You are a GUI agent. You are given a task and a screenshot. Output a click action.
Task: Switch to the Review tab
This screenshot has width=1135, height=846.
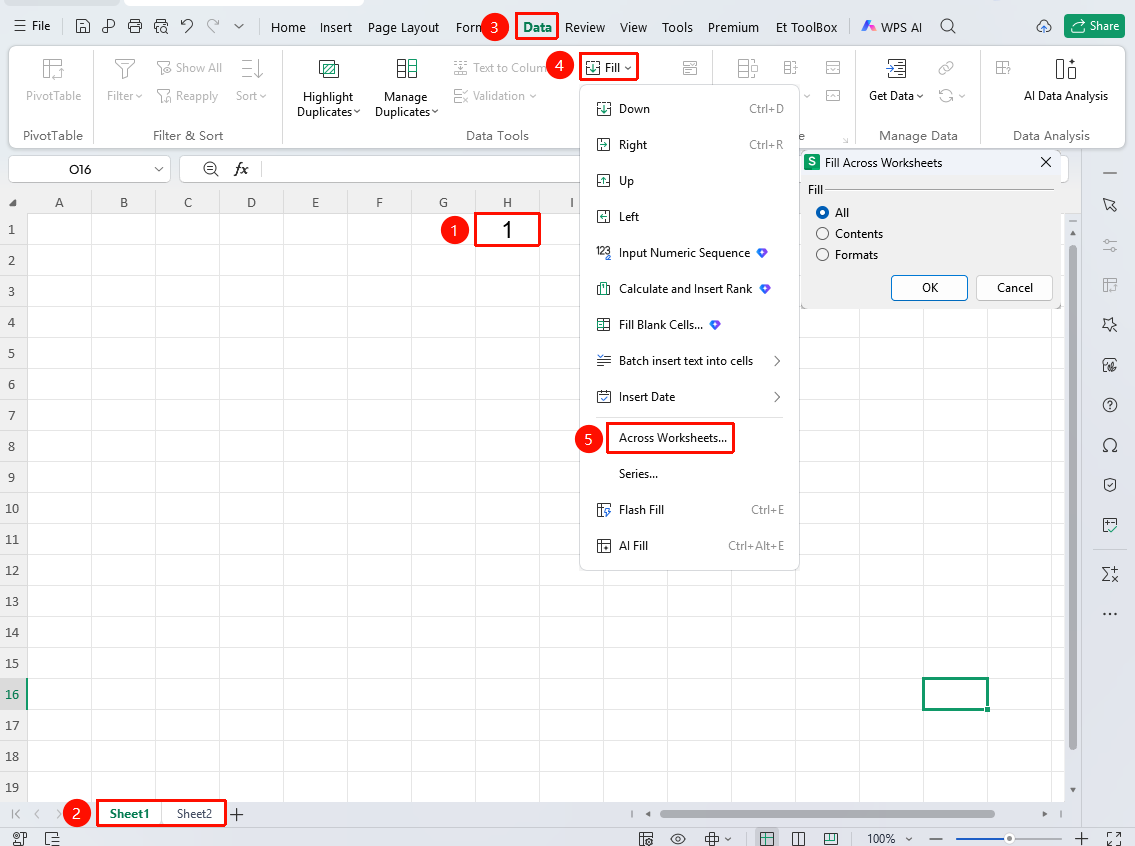coord(585,28)
